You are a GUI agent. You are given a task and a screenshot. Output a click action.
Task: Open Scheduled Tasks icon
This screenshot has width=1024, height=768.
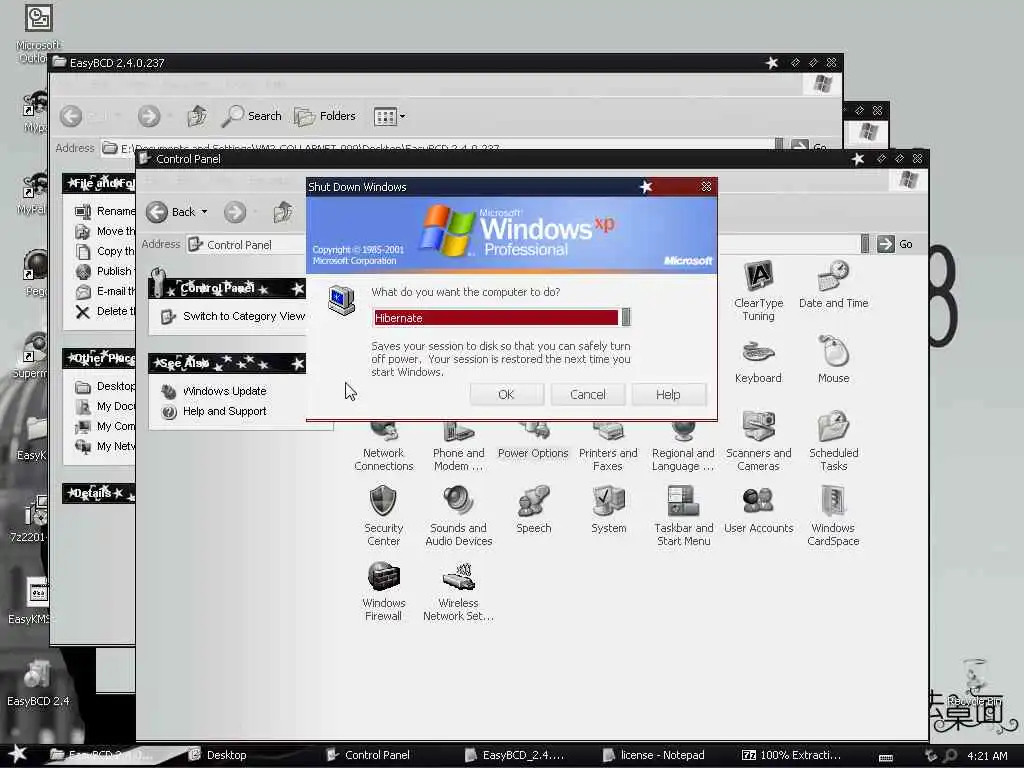pyautogui.click(x=833, y=441)
